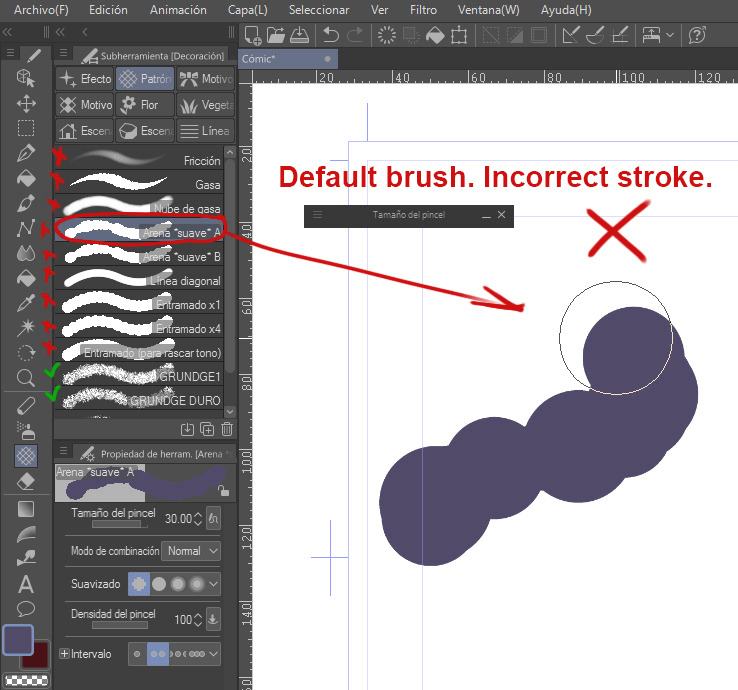Expand Intervalo plus settings

[64, 654]
